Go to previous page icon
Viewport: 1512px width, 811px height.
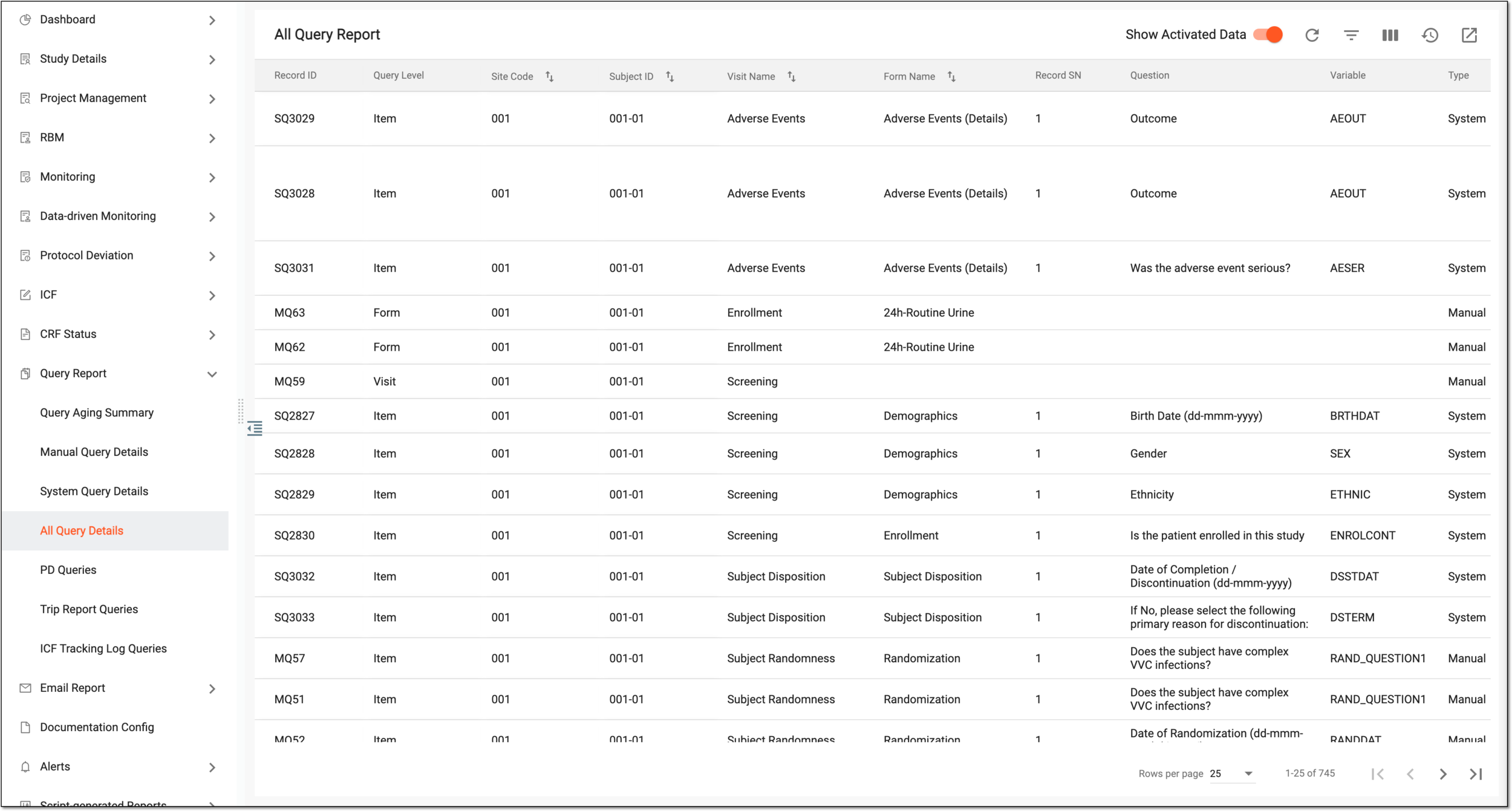pyautogui.click(x=1410, y=774)
